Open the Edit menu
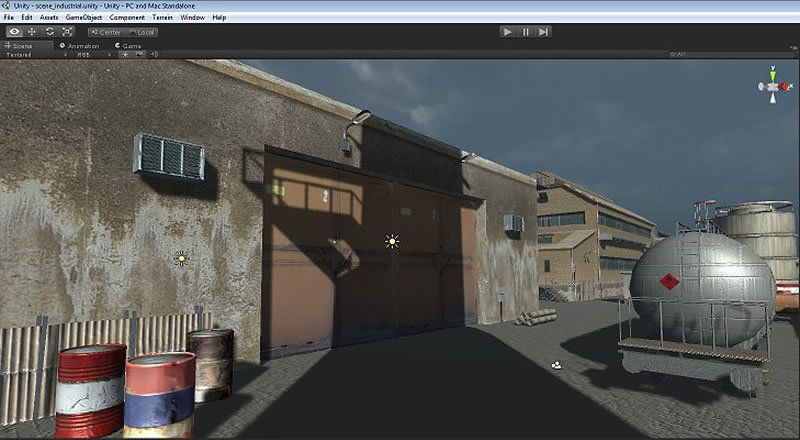This screenshot has height=440, width=800. point(27,17)
